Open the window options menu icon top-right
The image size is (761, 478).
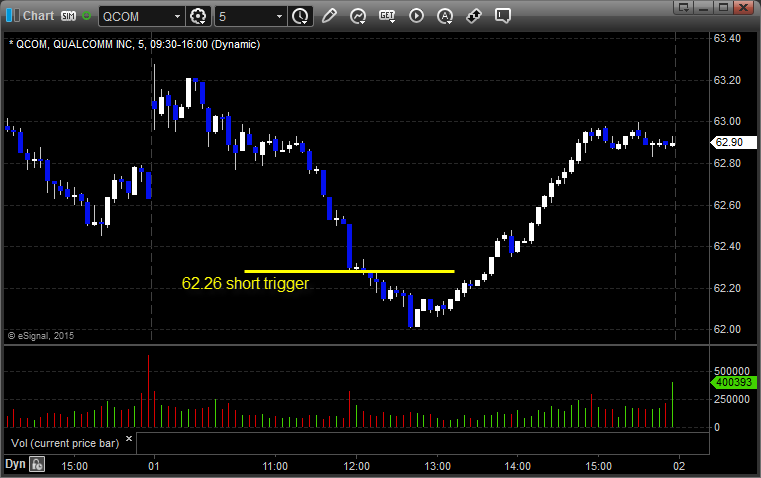click(x=683, y=7)
